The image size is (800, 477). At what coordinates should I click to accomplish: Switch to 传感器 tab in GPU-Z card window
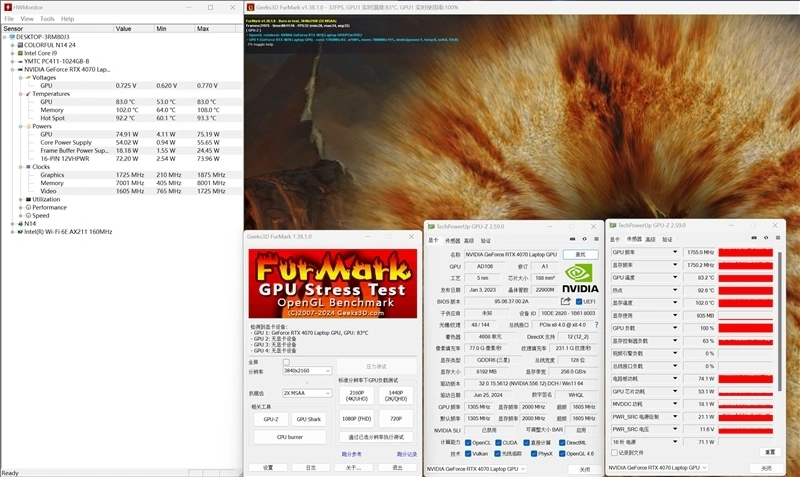pos(452,241)
